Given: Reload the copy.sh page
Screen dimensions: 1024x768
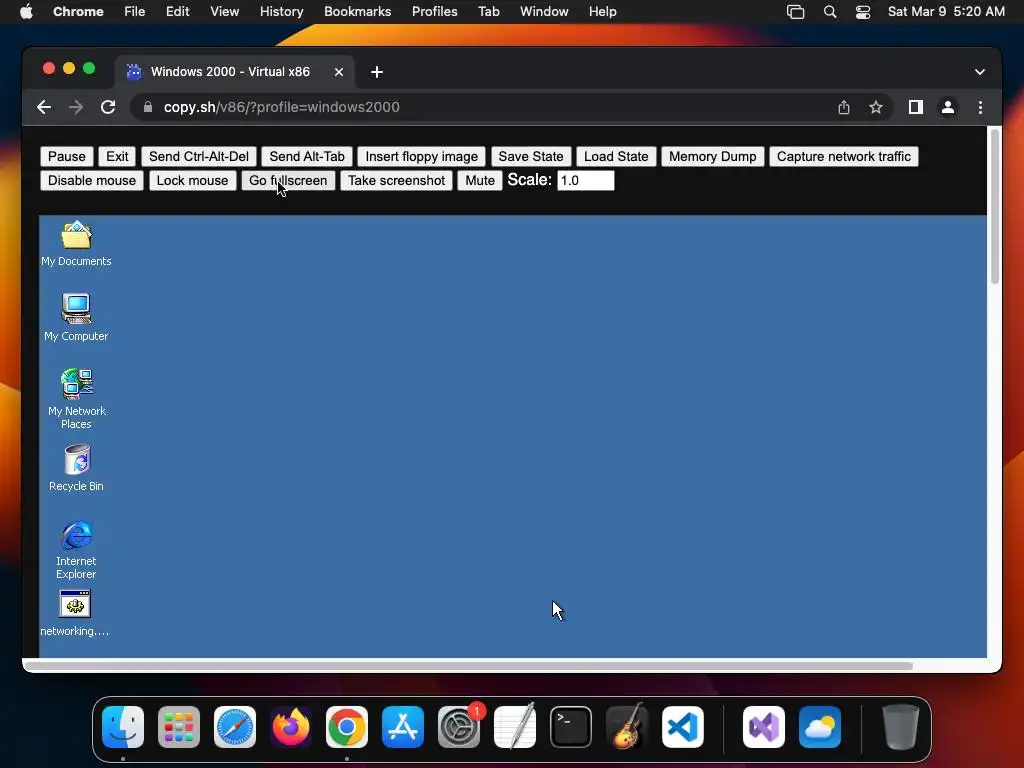Looking at the screenshot, I should 108,107.
